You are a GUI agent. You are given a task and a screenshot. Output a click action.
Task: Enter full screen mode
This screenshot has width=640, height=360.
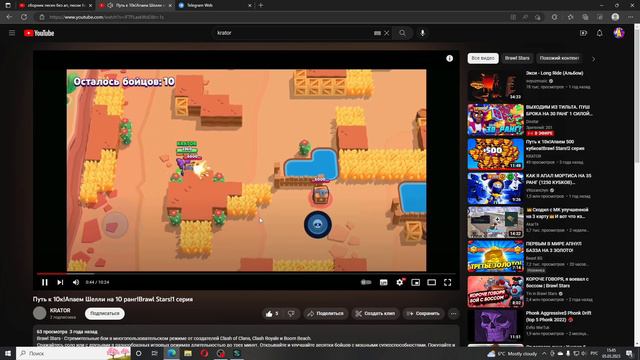[448, 282]
